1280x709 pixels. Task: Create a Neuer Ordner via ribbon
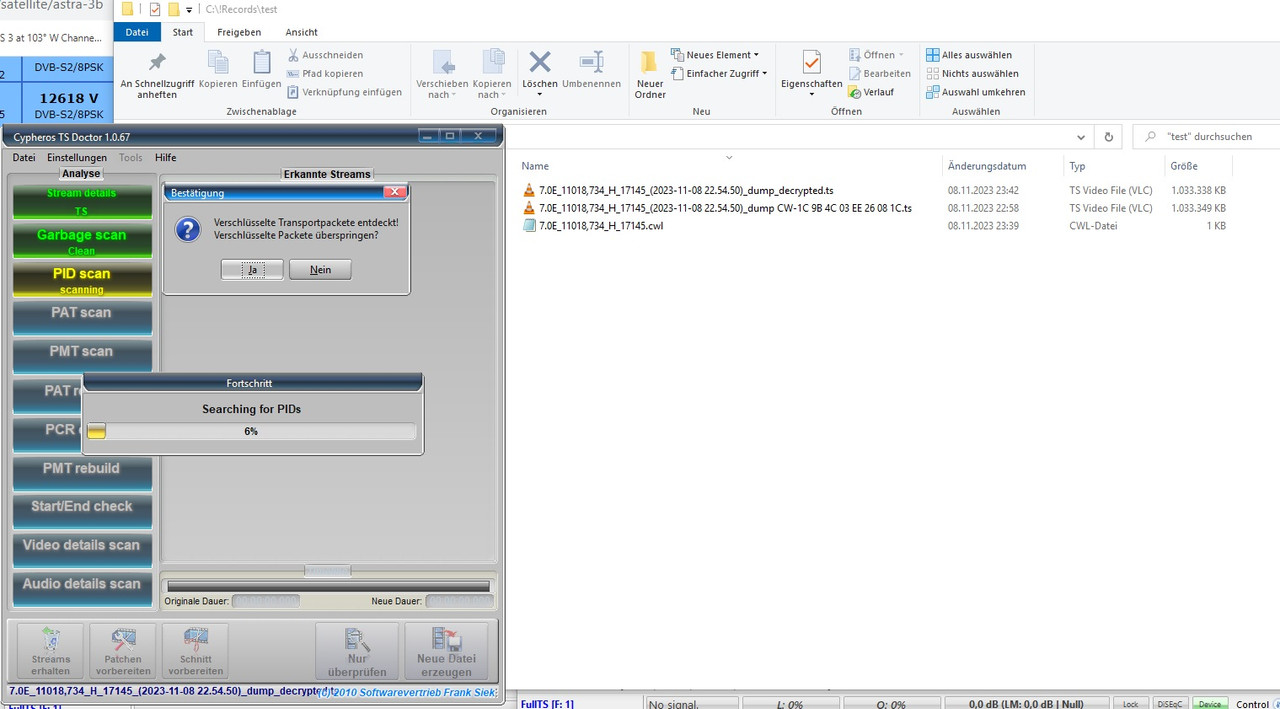pos(650,74)
